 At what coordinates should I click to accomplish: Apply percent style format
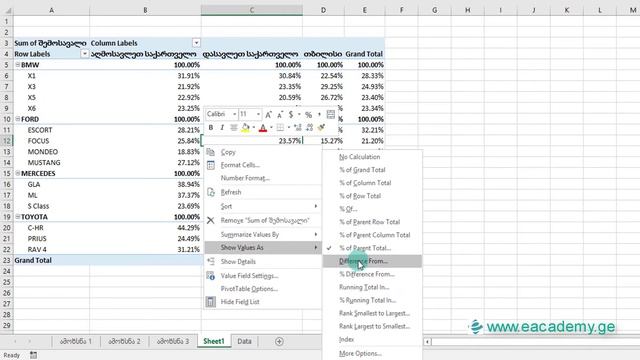(x=309, y=115)
